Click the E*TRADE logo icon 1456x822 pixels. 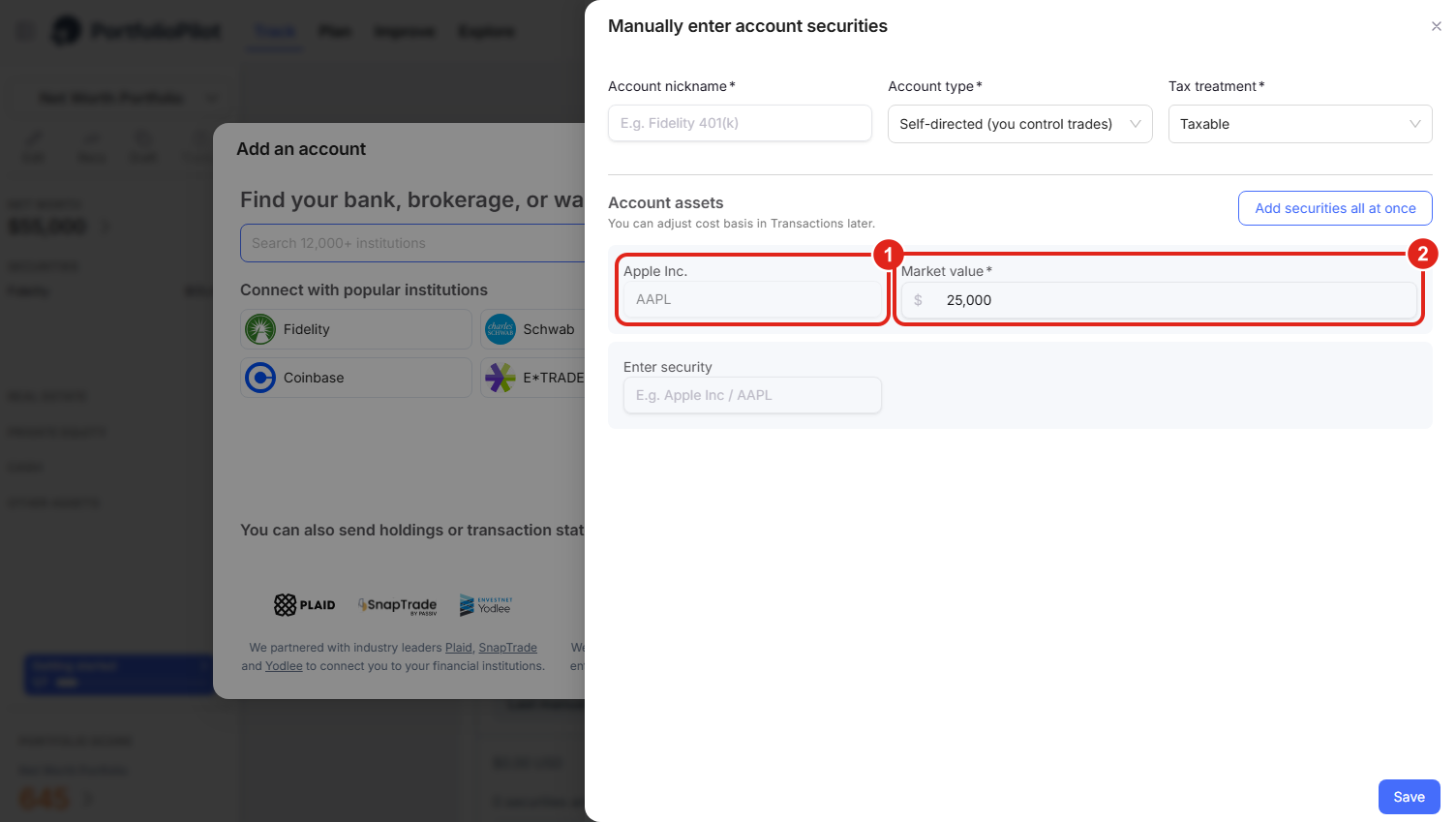[x=500, y=378]
